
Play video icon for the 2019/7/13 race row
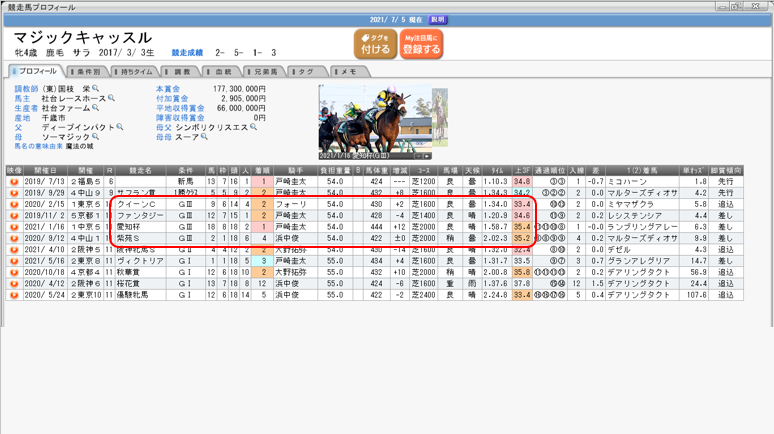14,181
